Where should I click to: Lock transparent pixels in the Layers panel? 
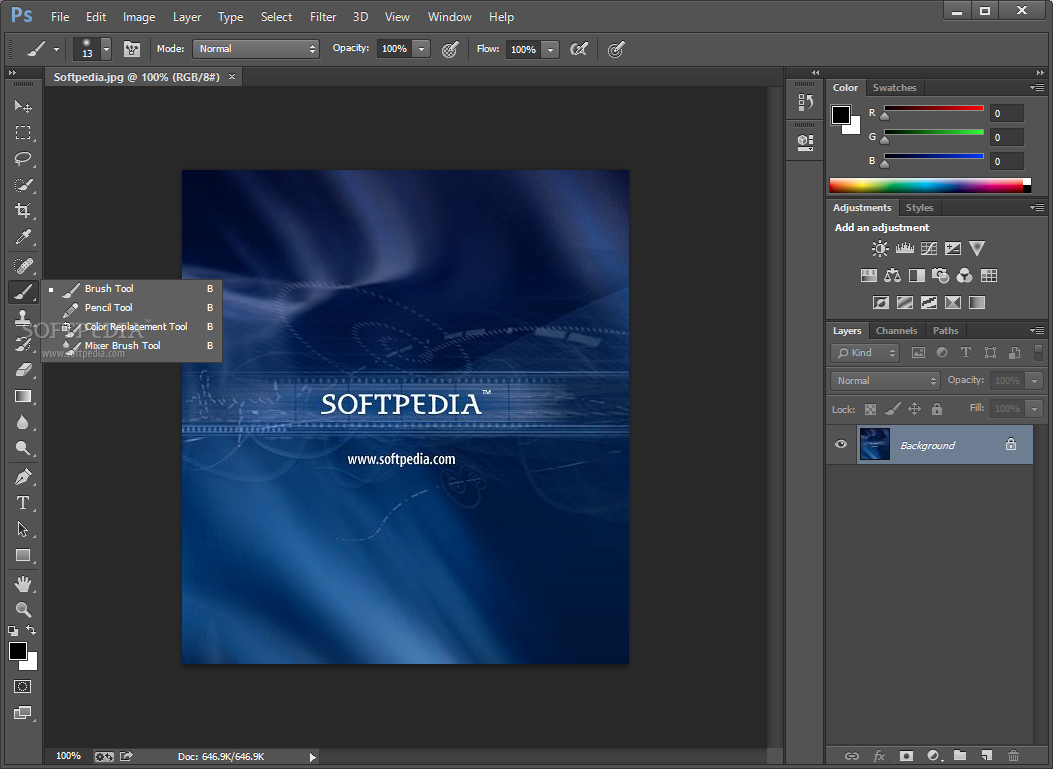pyautogui.click(x=870, y=409)
